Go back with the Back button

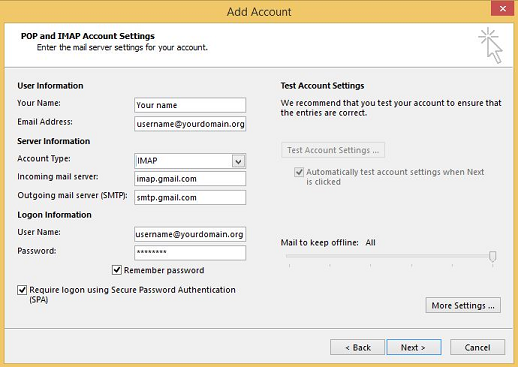(357, 347)
